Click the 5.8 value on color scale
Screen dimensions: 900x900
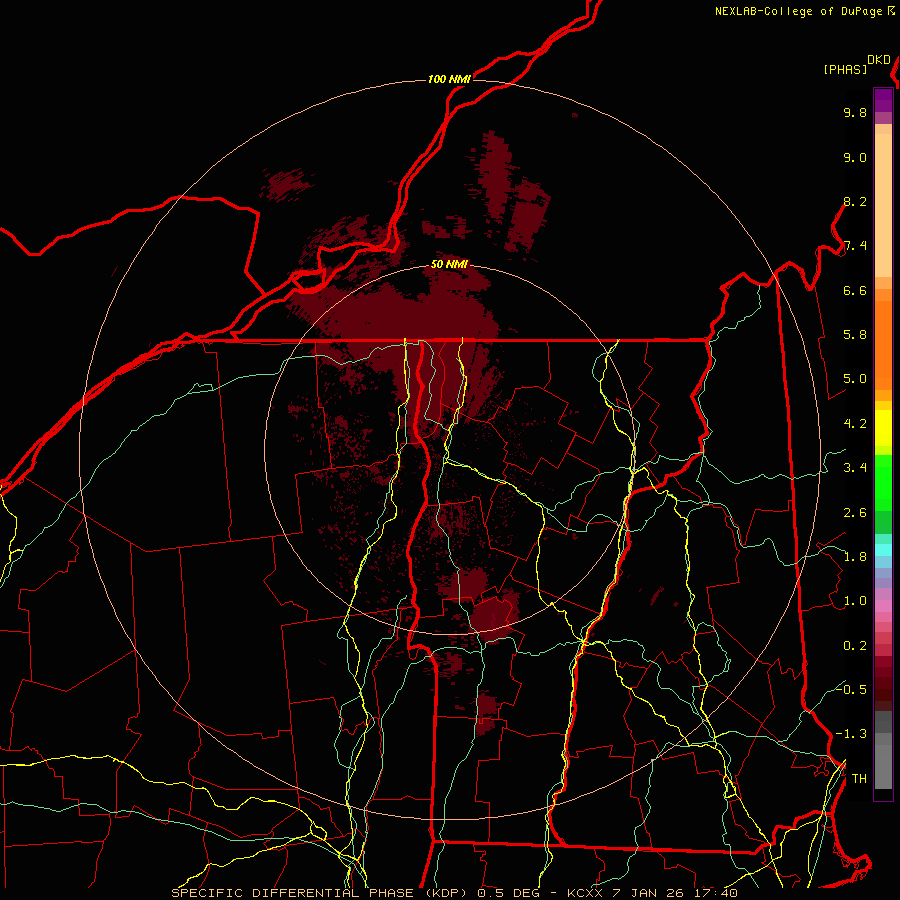(855, 335)
